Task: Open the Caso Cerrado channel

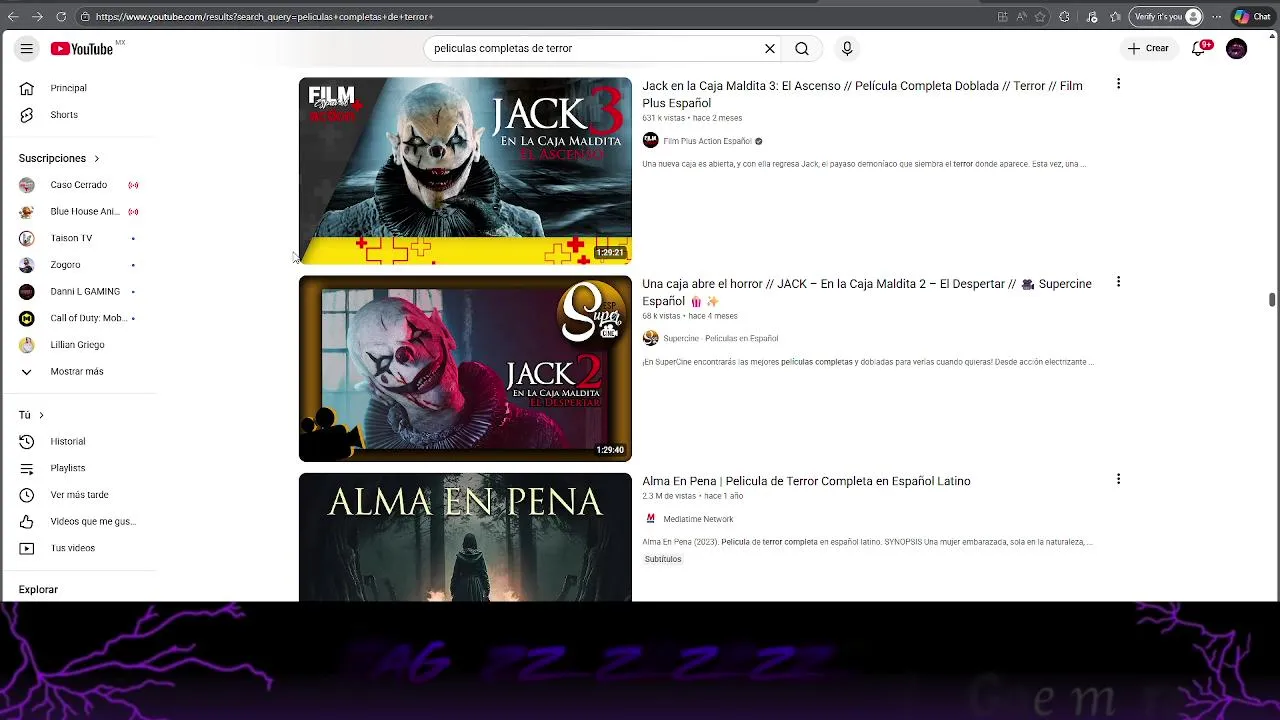Action: [x=78, y=185]
